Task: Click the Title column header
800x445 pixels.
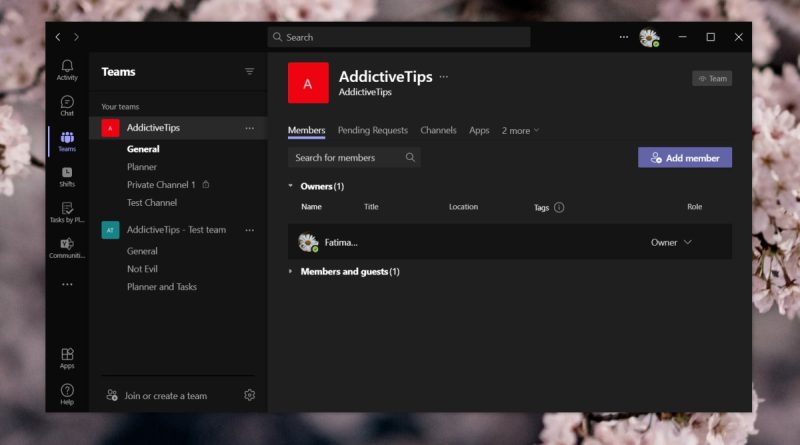Action: [371, 207]
